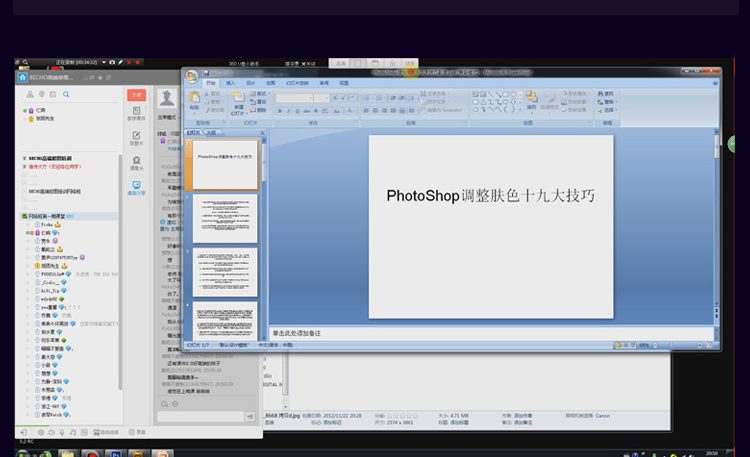Click the Quick Styles icon
The height and width of the screenshot is (457, 750).
[550, 98]
